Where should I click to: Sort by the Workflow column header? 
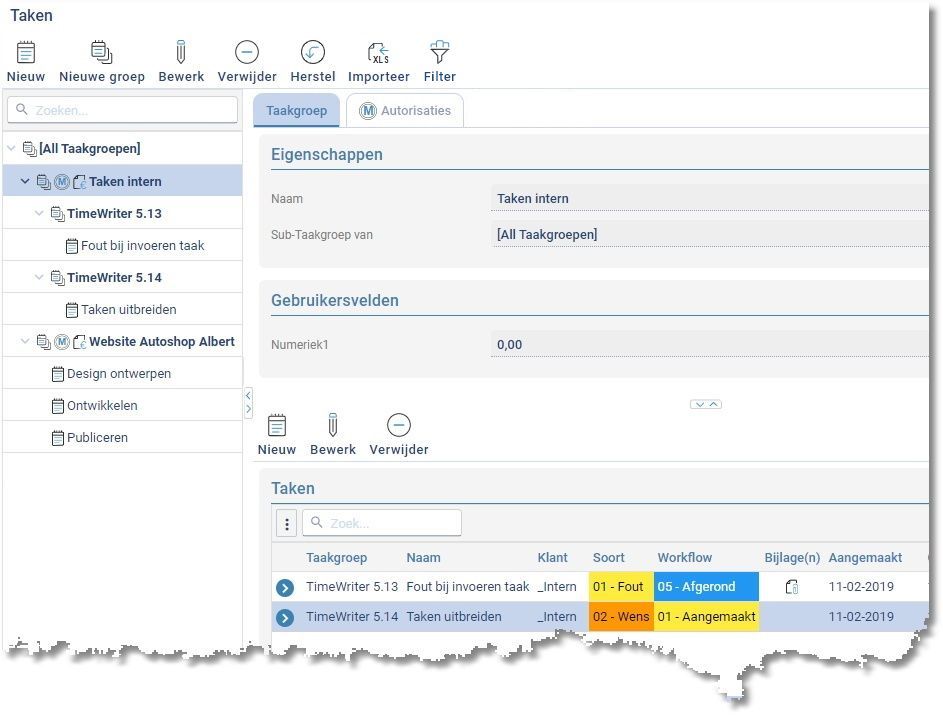(x=684, y=558)
